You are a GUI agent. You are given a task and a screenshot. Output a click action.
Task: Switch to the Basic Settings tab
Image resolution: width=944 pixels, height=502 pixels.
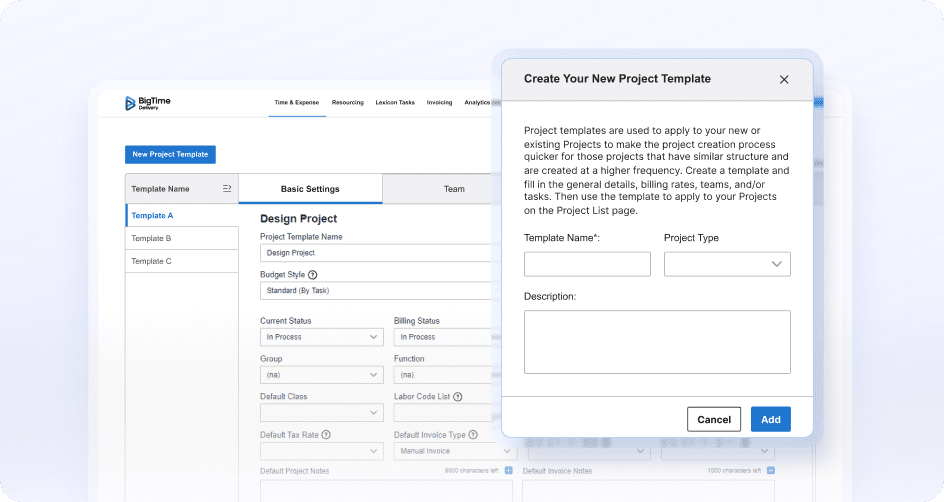310,189
